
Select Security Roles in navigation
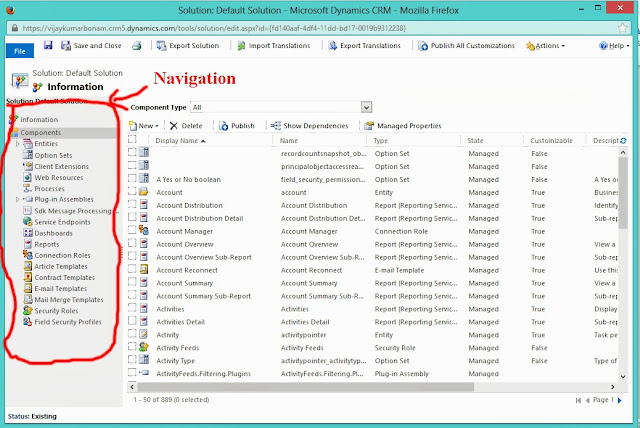click(x=56, y=310)
